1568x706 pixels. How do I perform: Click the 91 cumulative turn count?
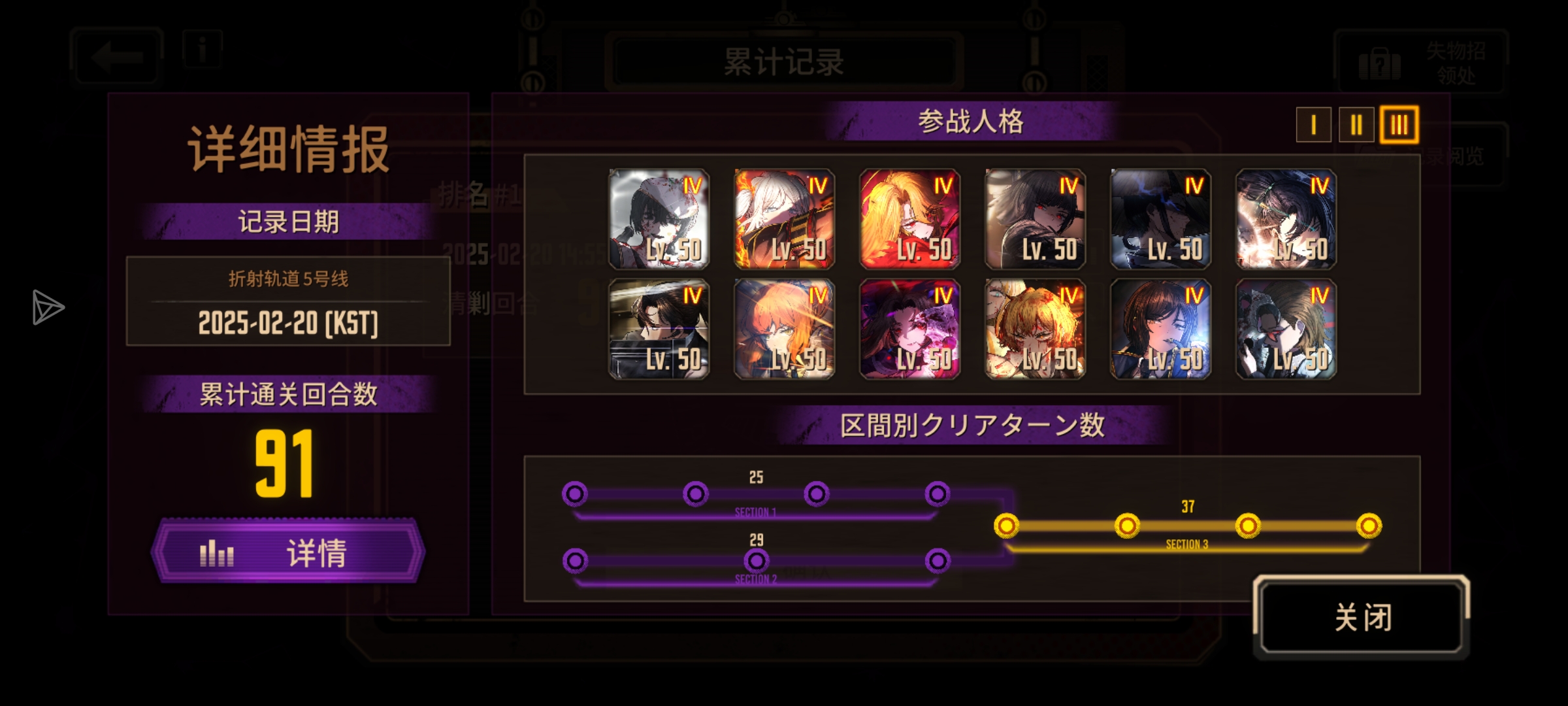285,463
